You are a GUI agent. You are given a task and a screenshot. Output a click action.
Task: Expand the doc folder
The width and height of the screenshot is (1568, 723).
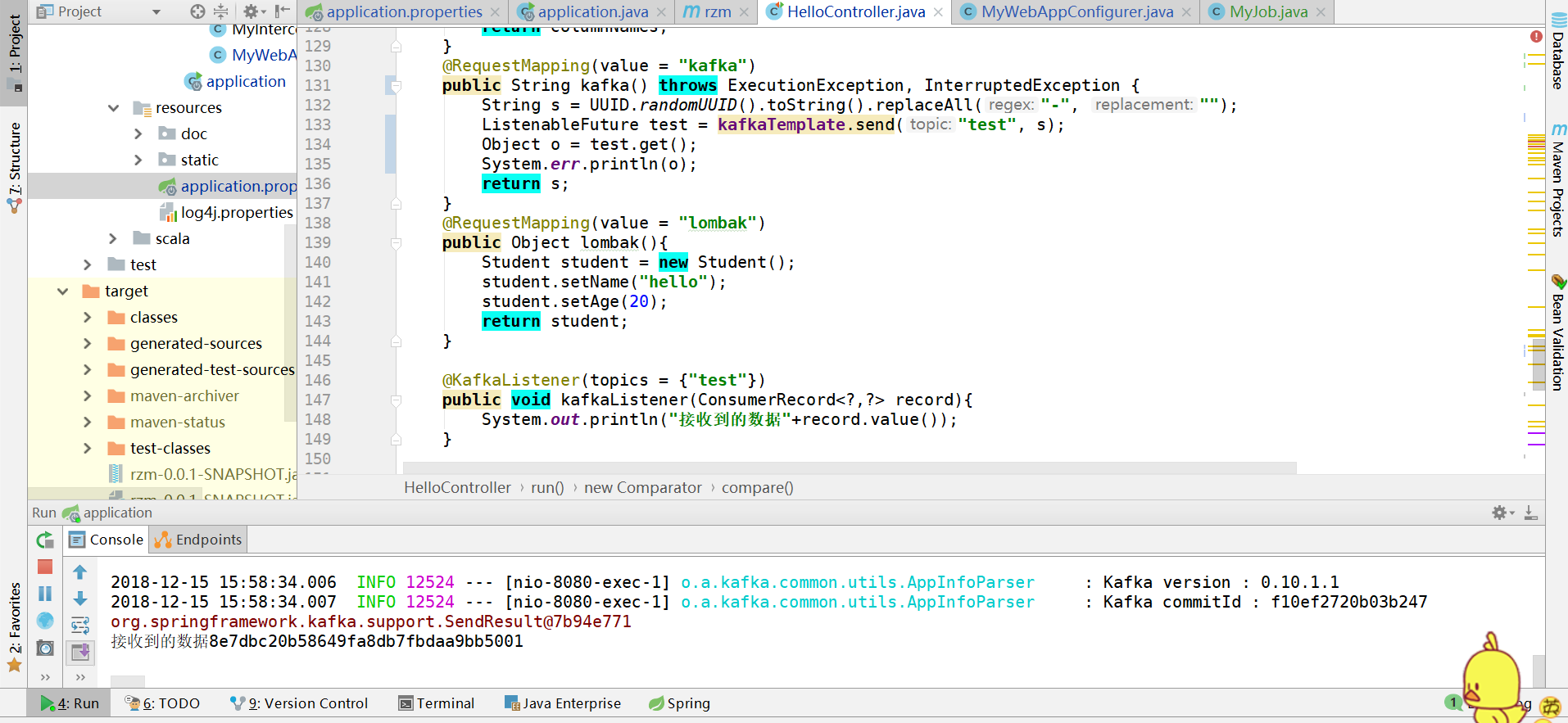138,134
